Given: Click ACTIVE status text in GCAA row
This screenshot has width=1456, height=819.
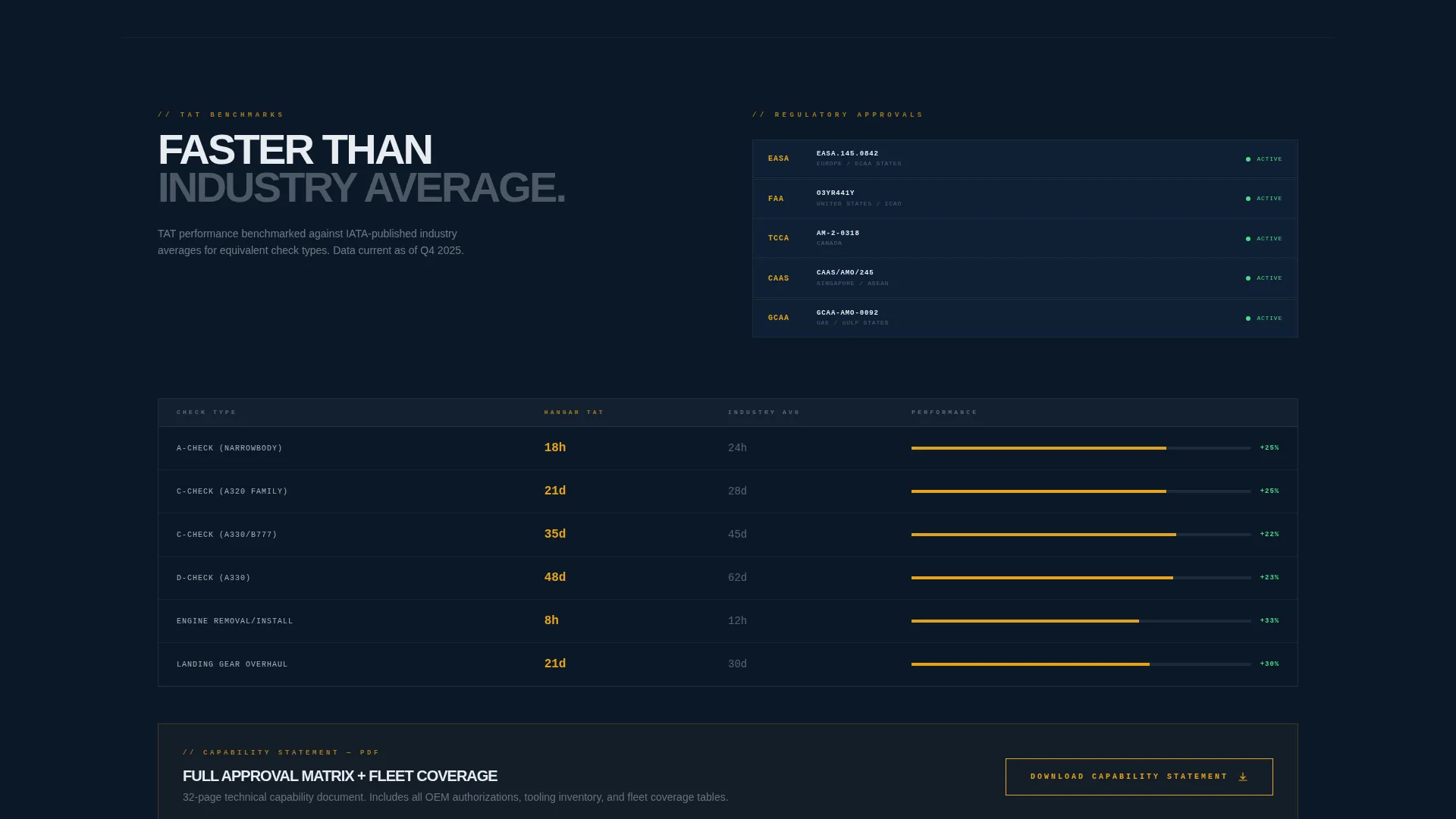Looking at the screenshot, I should [x=1269, y=318].
